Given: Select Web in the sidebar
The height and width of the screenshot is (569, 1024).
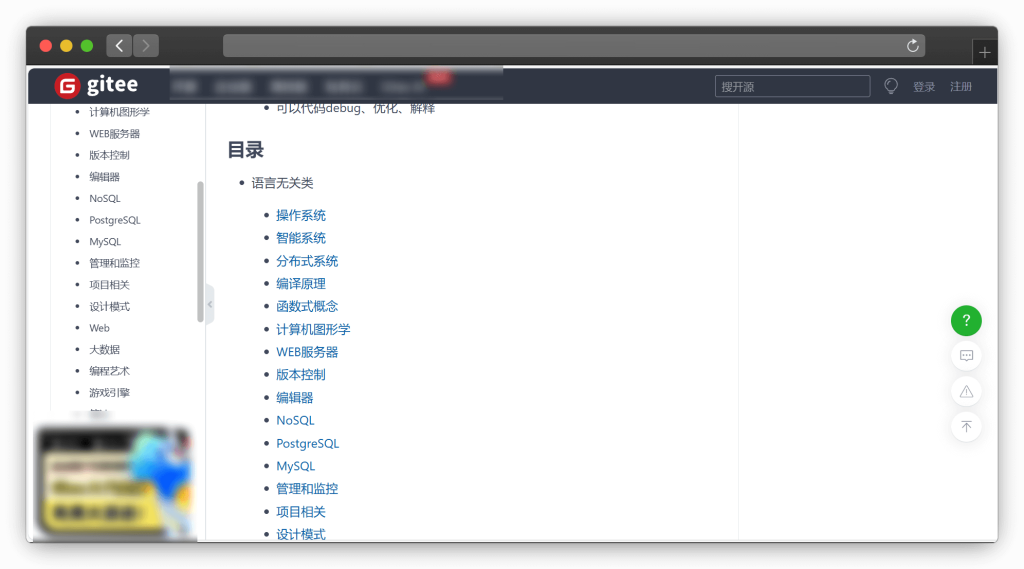Looking at the screenshot, I should coord(99,328).
